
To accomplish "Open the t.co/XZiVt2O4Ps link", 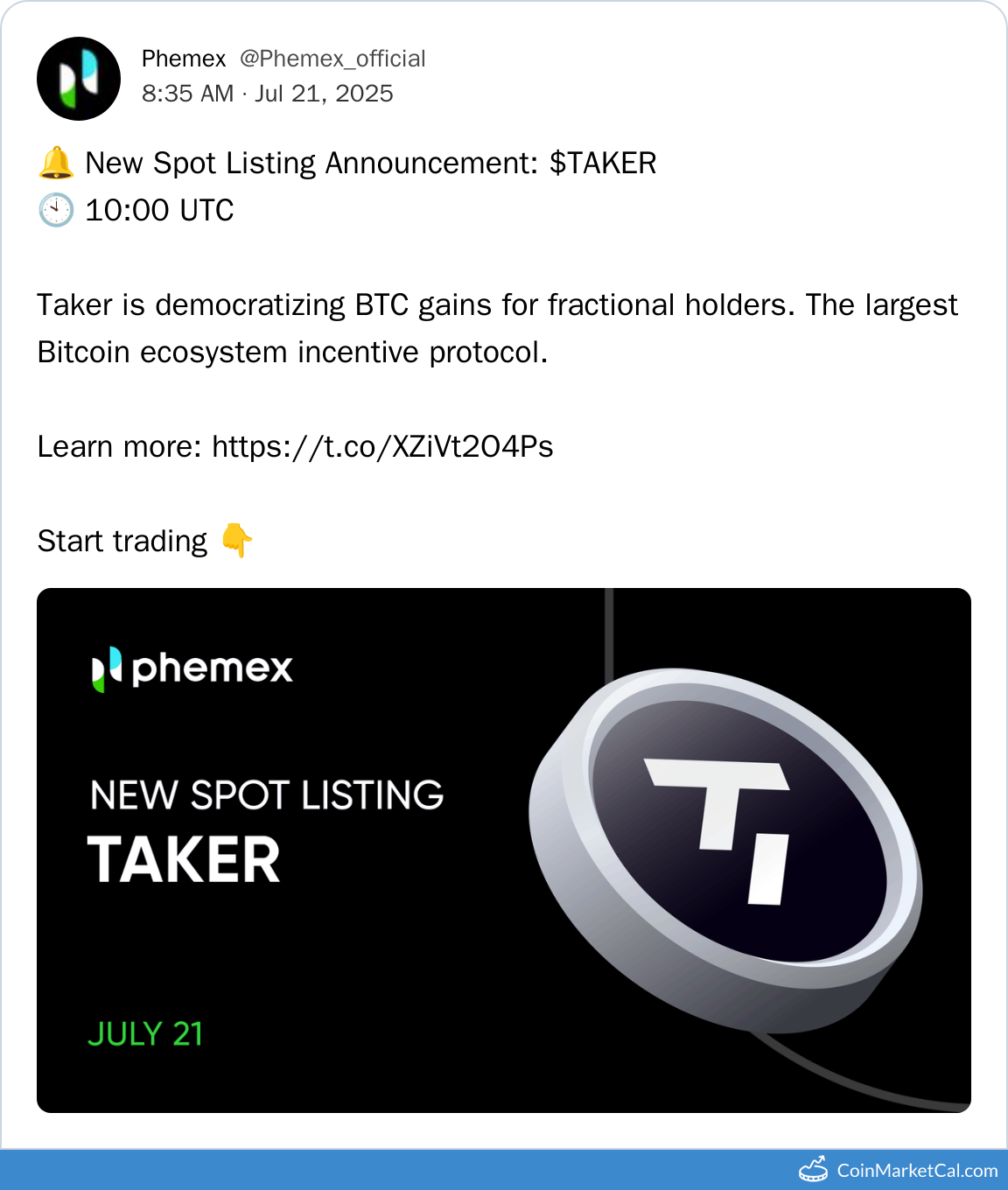I will pos(382,447).
